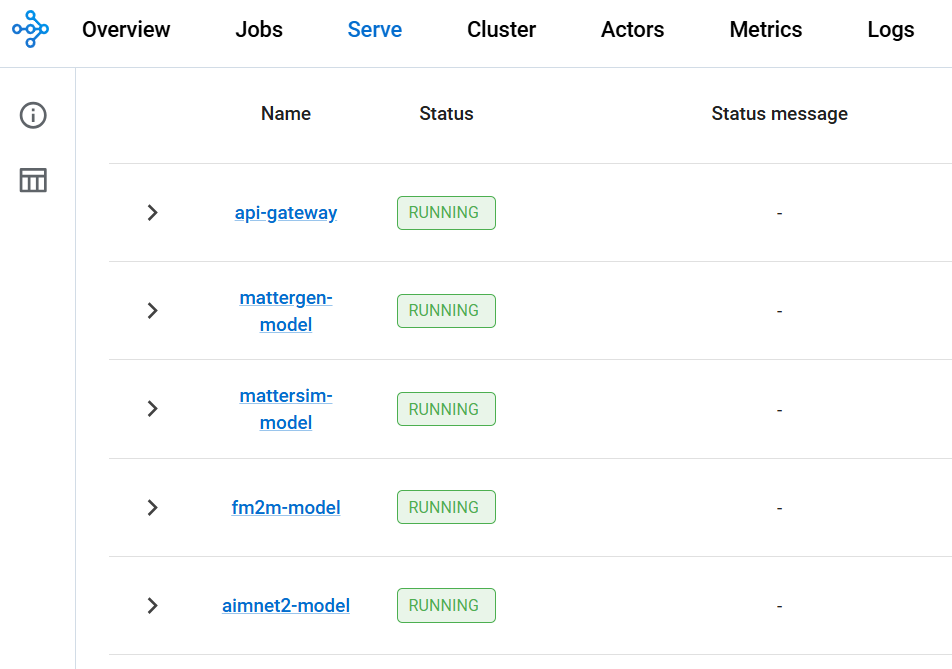Switch to the Jobs tab
This screenshot has height=669, width=952.
[259, 29]
